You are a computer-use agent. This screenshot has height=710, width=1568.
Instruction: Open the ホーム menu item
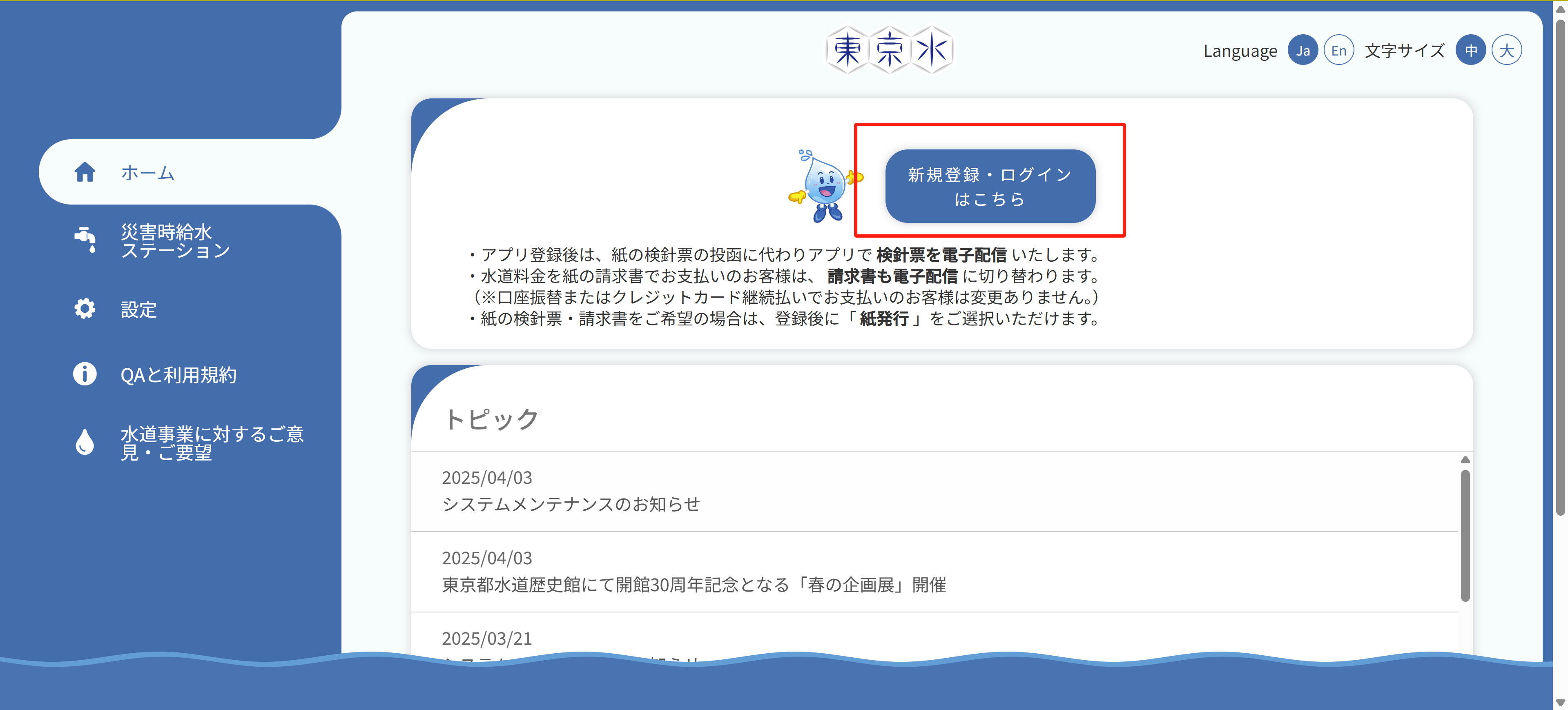148,173
